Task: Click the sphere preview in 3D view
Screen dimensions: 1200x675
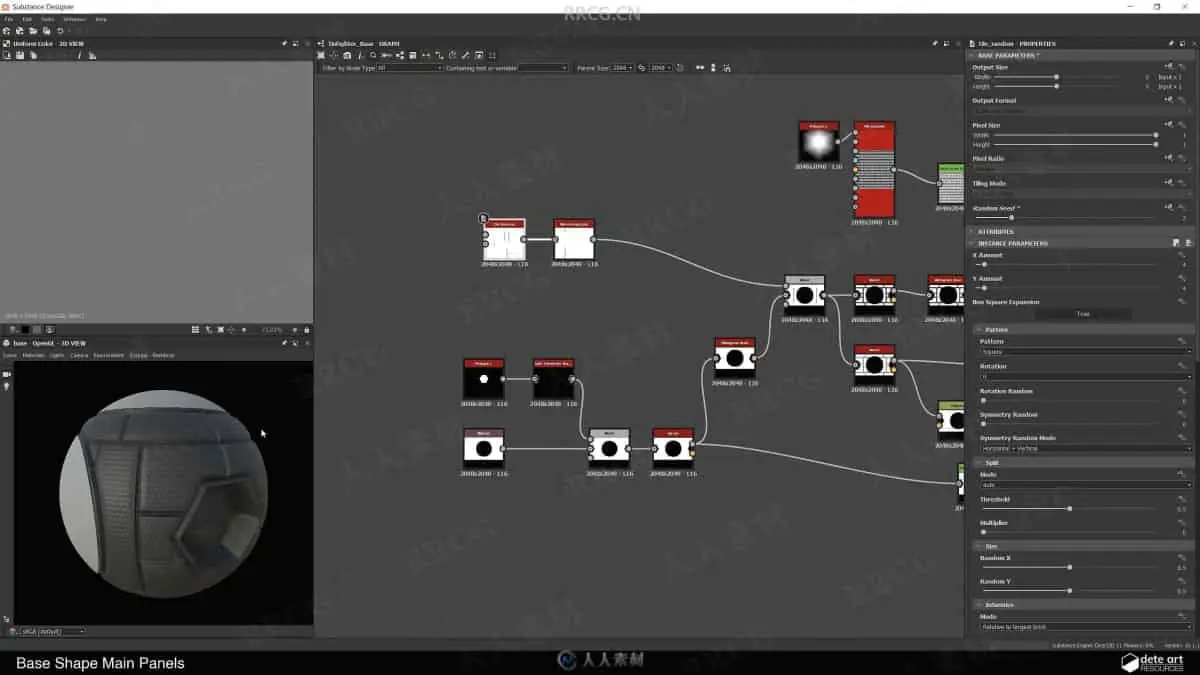Action: (x=164, y=493)
